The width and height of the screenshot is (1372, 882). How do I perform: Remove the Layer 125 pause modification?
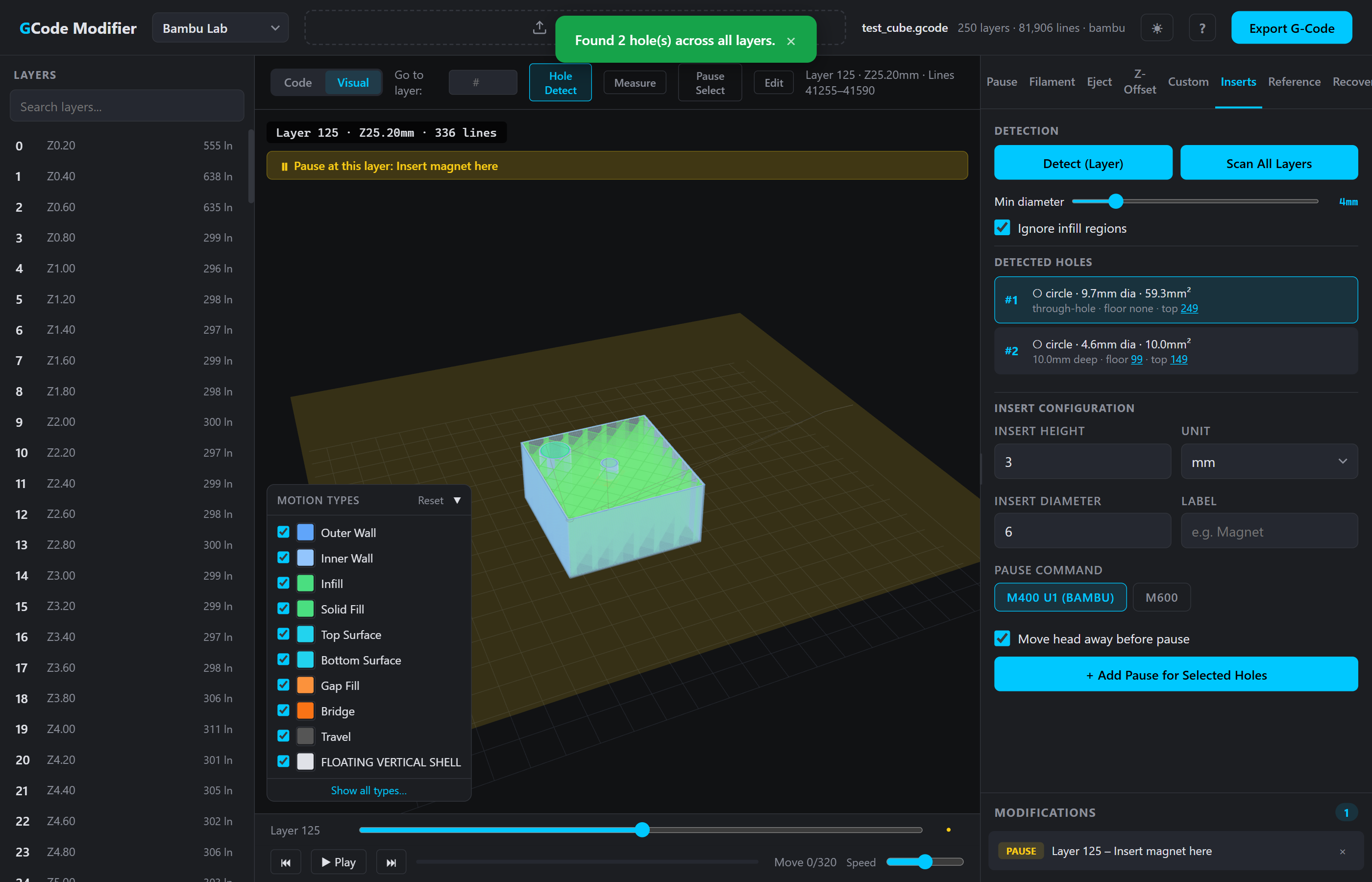point(1342,852)
